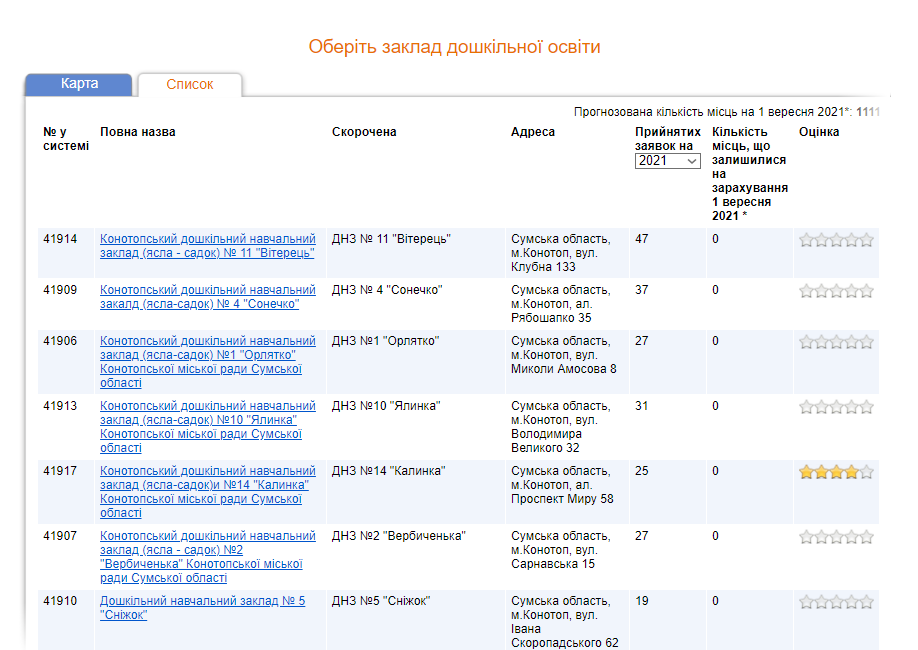Click system number 41910
Image resolution: width=918 pixels, height=650 pixels.
60,601
